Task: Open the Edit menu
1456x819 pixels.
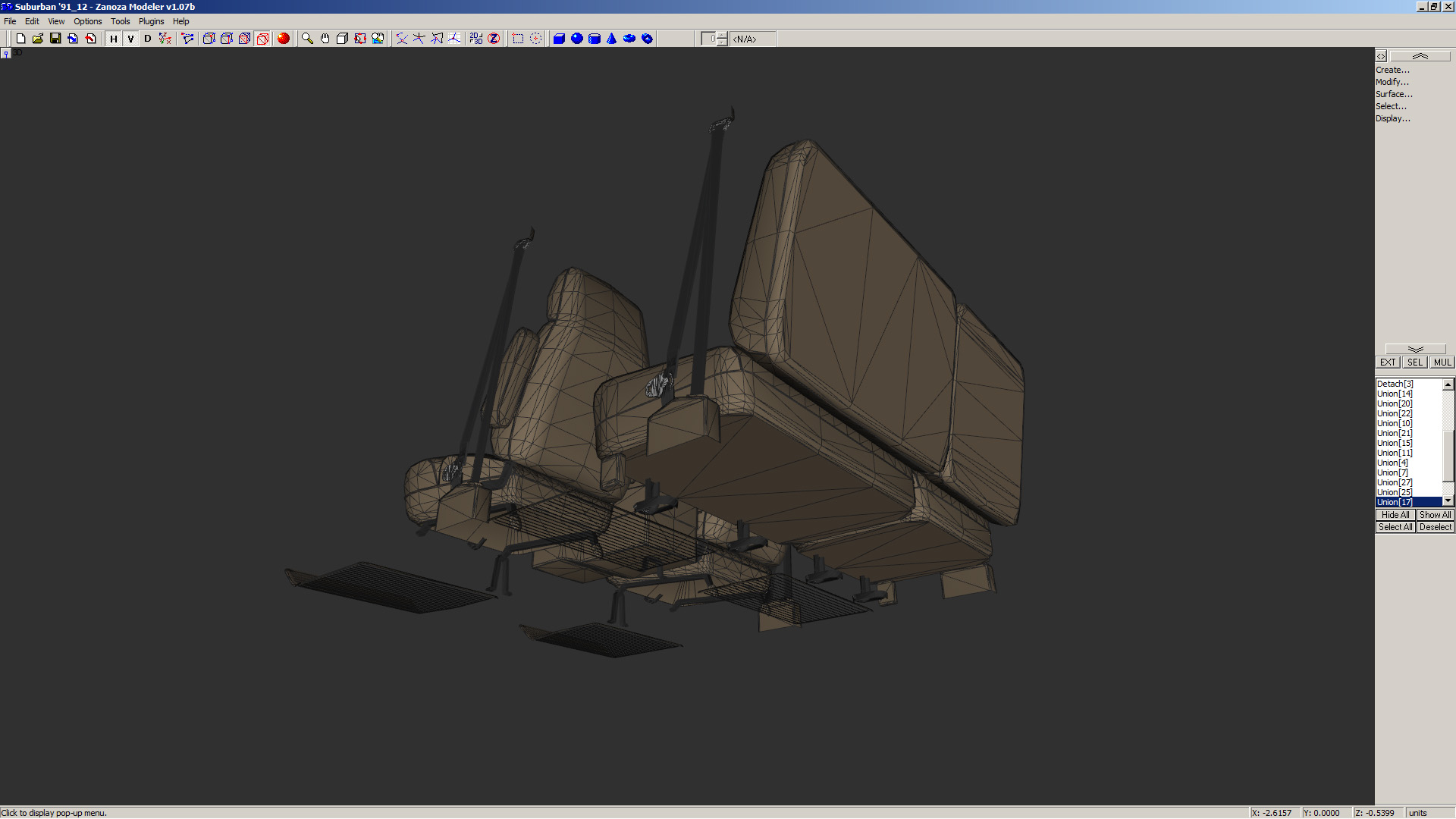Action: click(32, 21)
